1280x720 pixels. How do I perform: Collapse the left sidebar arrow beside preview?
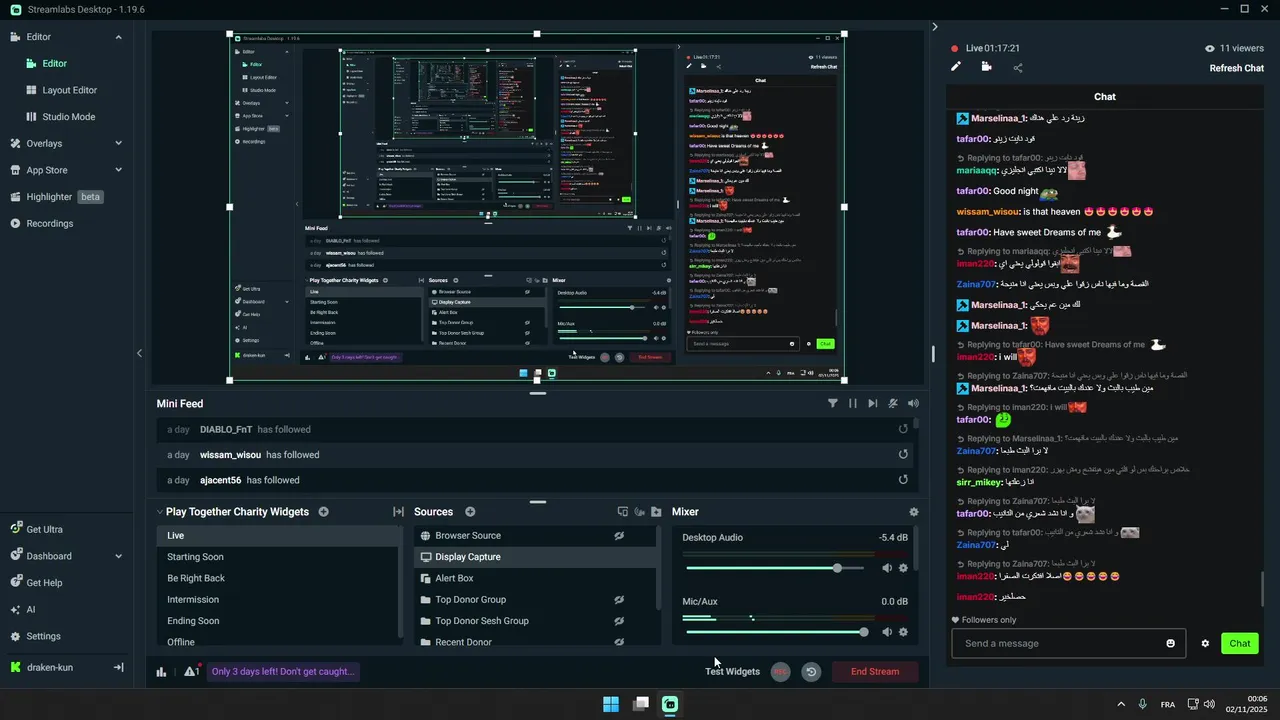139,353
